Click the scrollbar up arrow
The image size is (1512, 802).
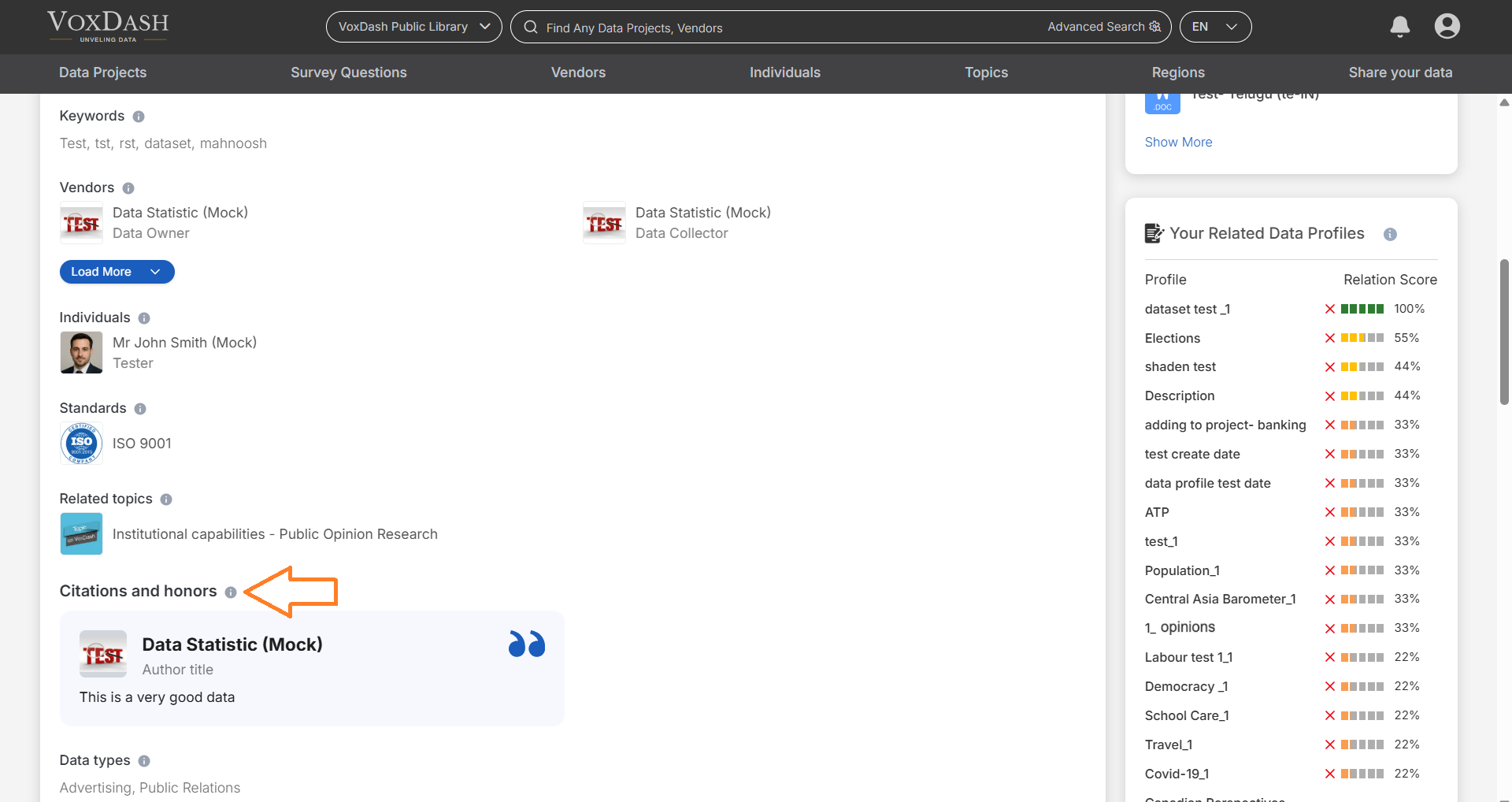point(1504,102)
